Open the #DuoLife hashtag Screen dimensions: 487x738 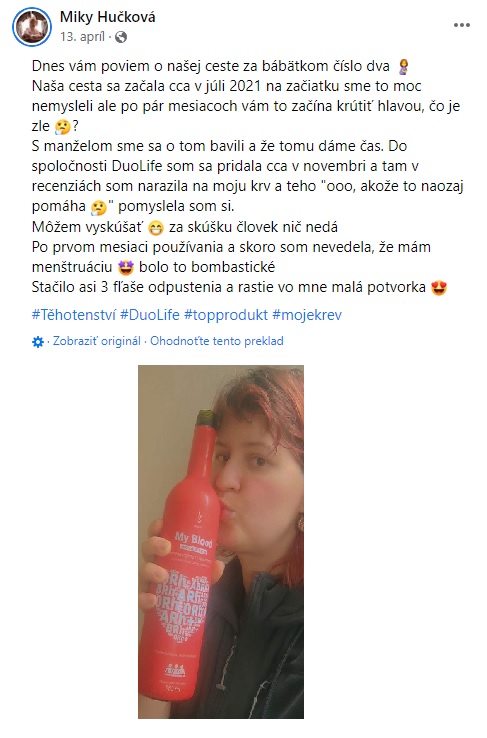(x=150, y=315)
